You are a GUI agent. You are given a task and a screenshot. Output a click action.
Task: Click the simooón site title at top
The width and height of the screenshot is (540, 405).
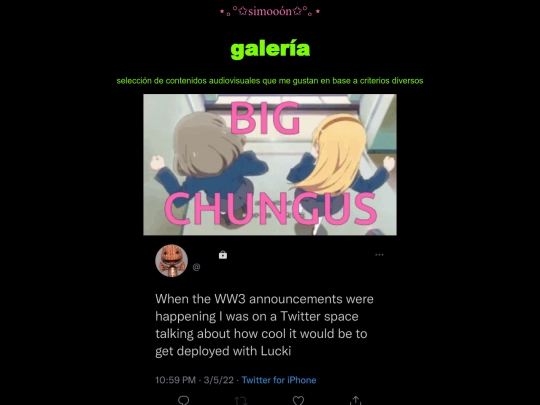click(270, 11)
